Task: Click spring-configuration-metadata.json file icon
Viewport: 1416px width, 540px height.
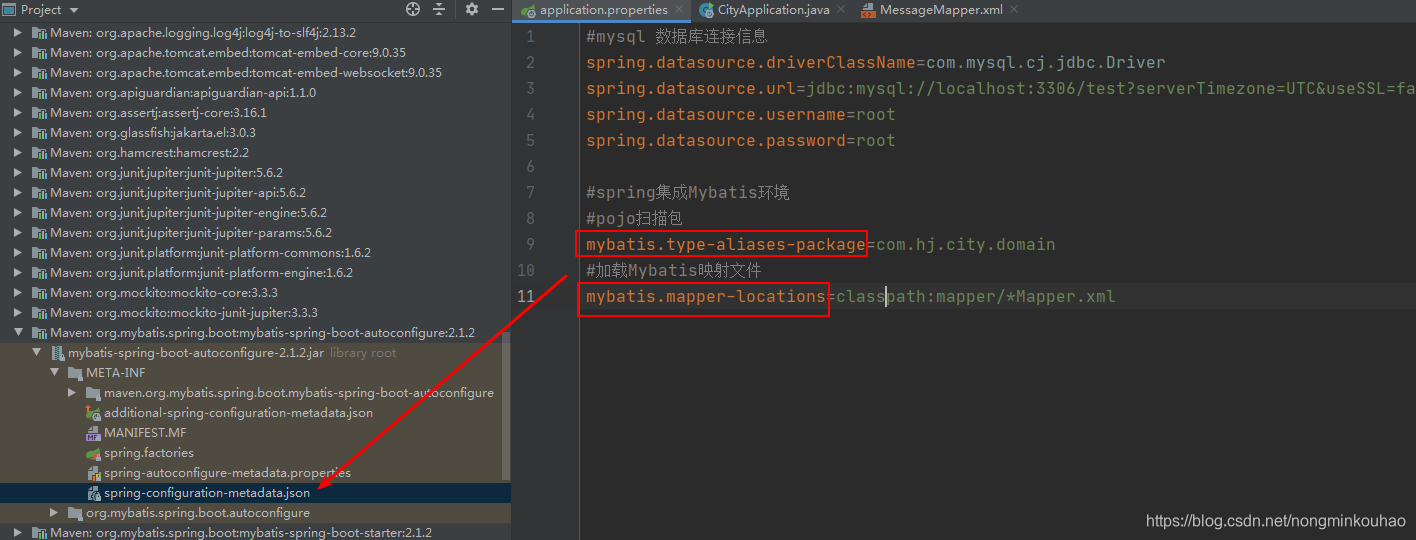Action: point(93,492)
